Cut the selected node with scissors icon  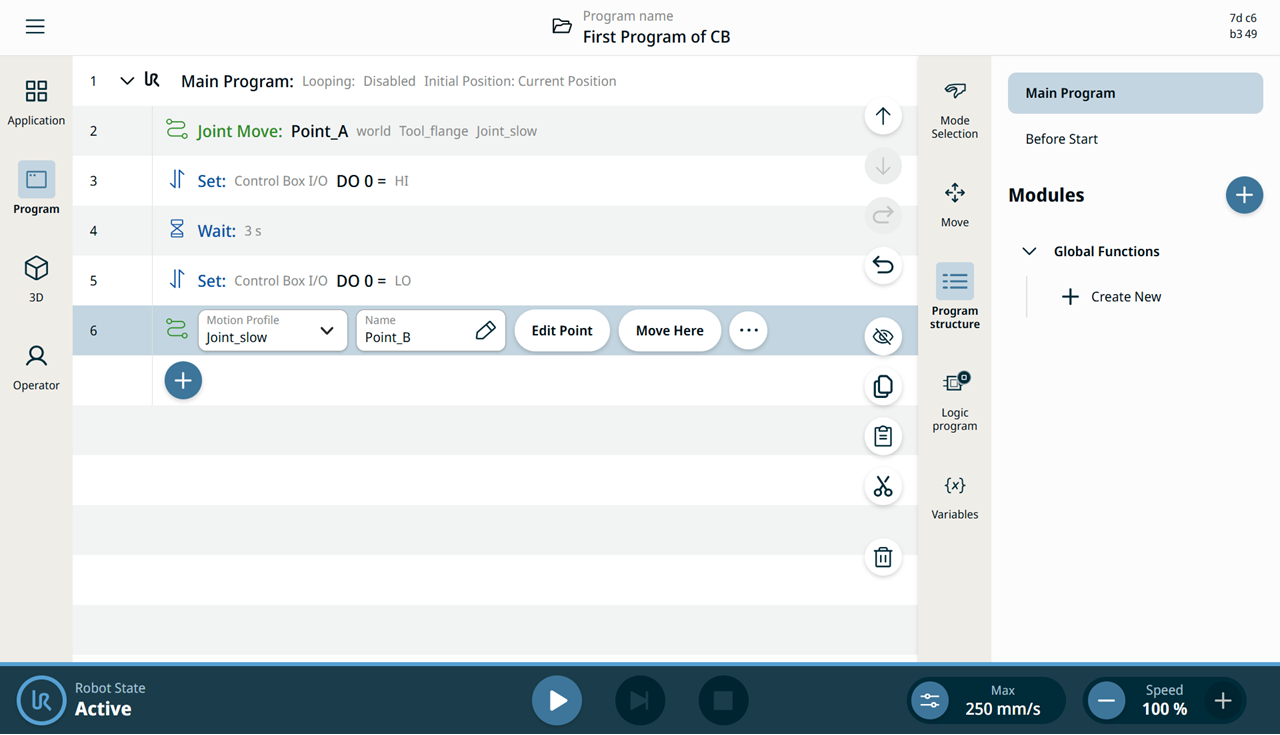pos(883,486)
